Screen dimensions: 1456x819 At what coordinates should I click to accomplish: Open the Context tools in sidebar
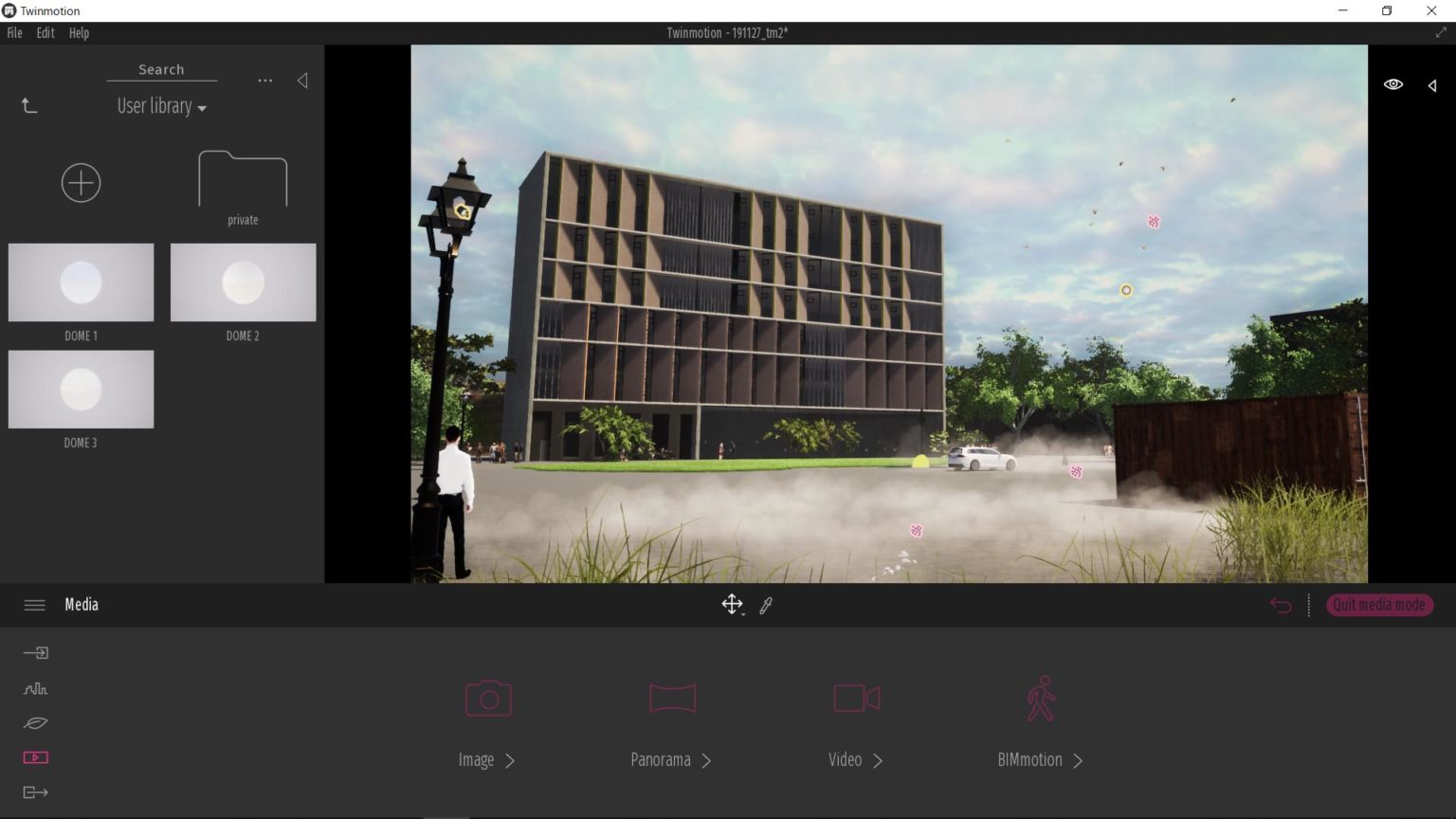35,687
